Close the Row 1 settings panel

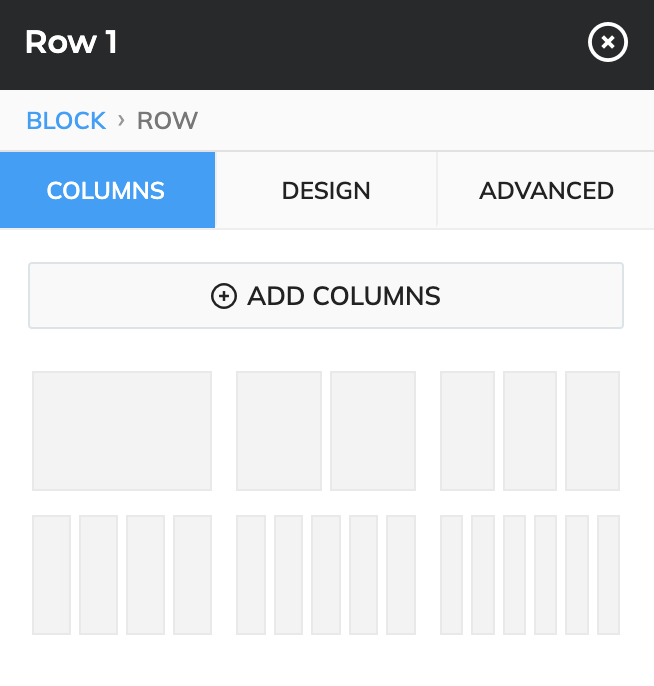(608, 43)
